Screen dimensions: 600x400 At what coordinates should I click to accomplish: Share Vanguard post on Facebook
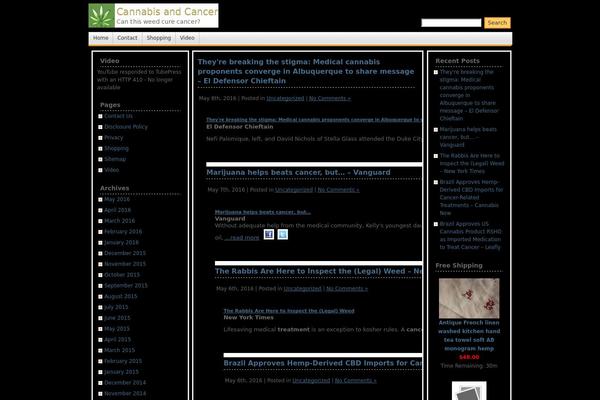(269, 234)
